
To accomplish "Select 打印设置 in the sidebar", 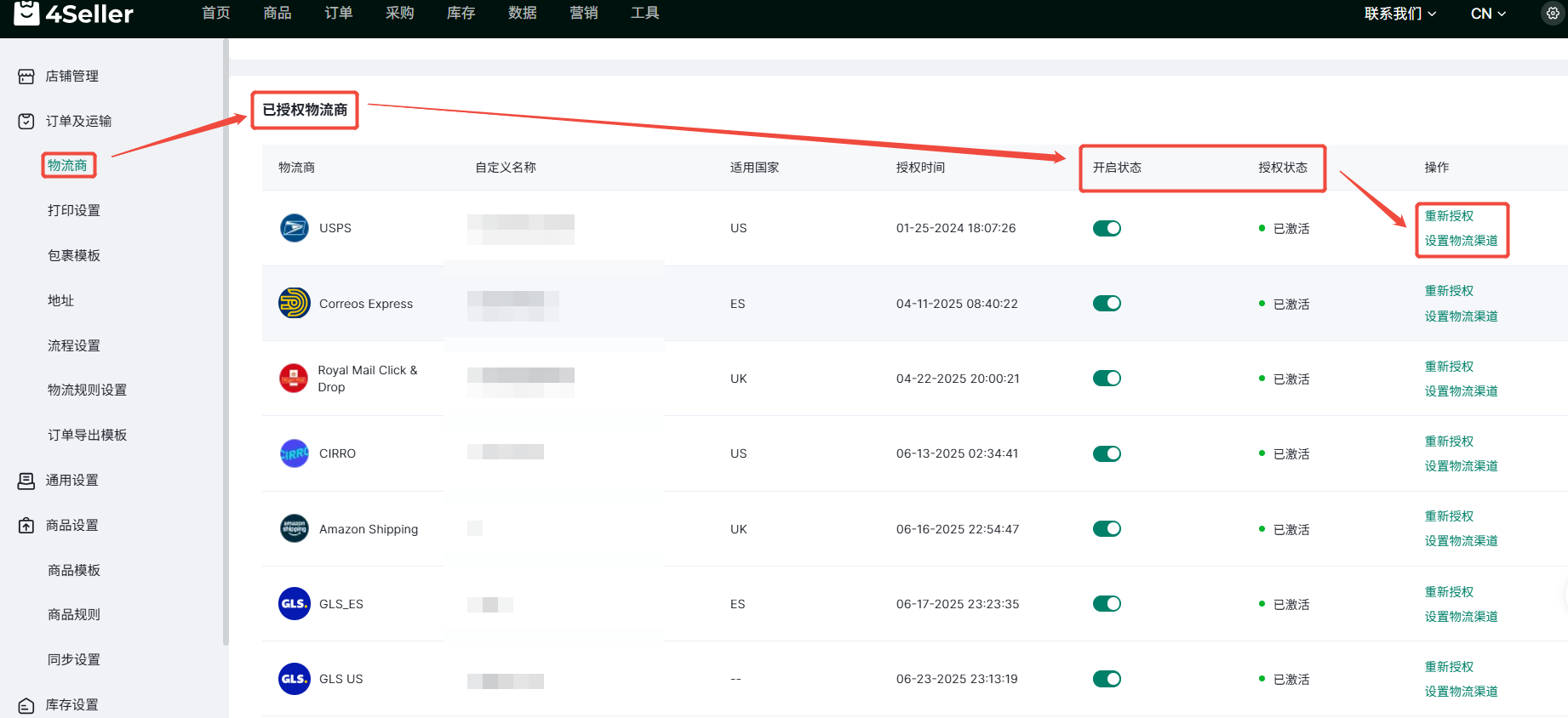I will pos(74,210).
